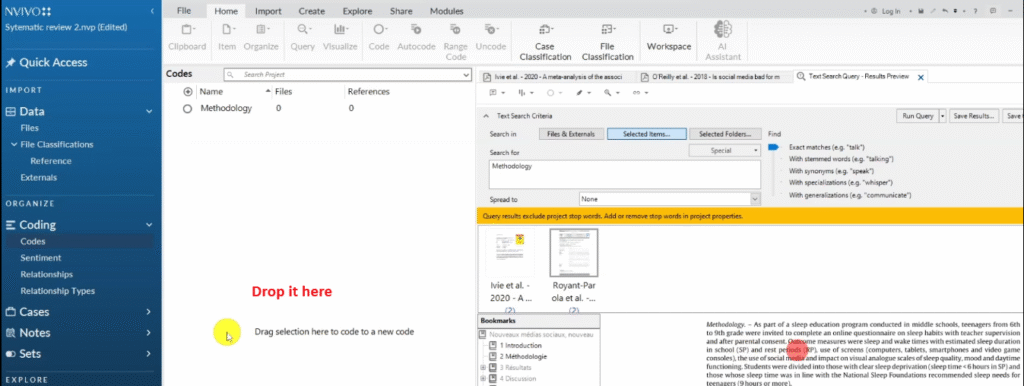The height and width of the screenshot is (386, 1024).
Task: Switch to the Explore ribbon tab
Action: (x=357, y=11)
